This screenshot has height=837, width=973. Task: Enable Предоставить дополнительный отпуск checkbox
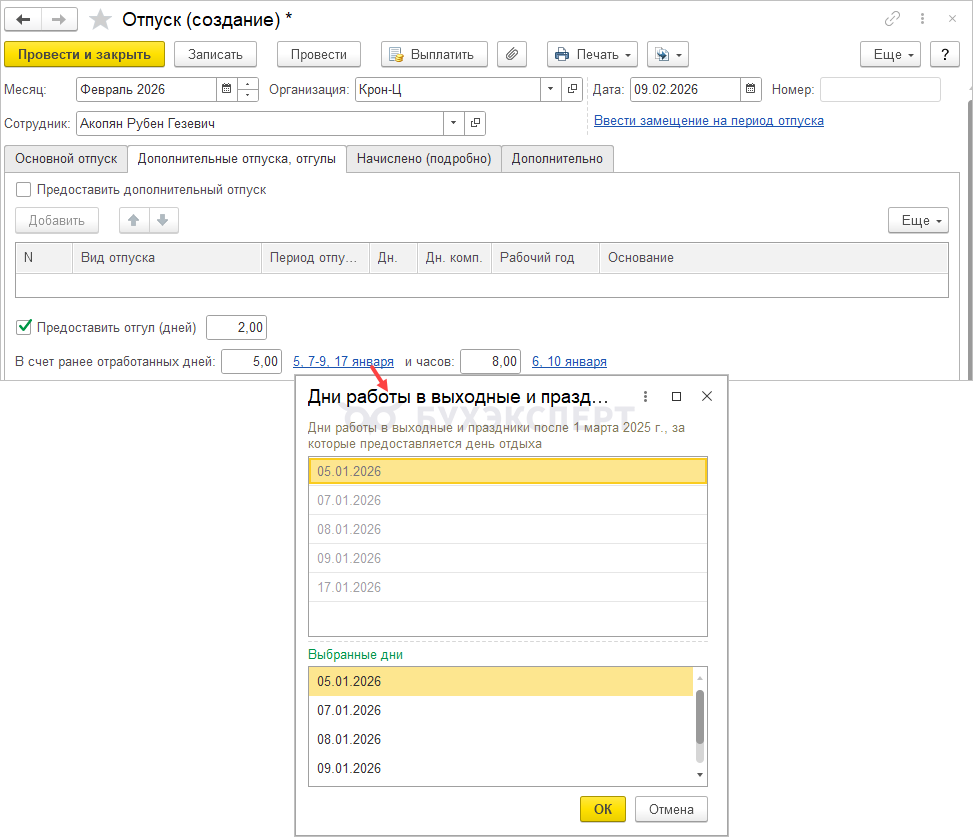click(24, 189)
